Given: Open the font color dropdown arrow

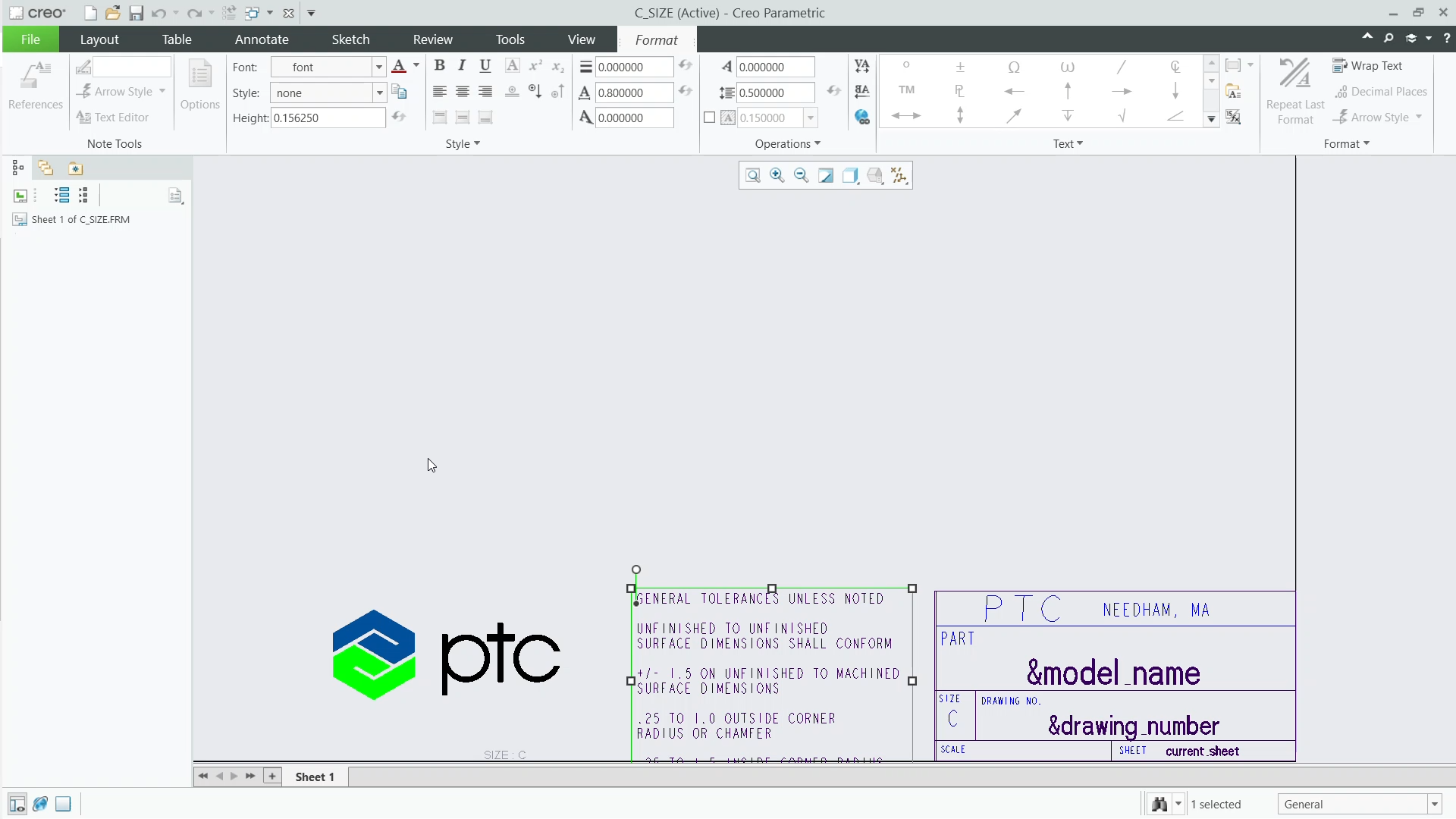Looking at the screenshot, I should point(416,66).
